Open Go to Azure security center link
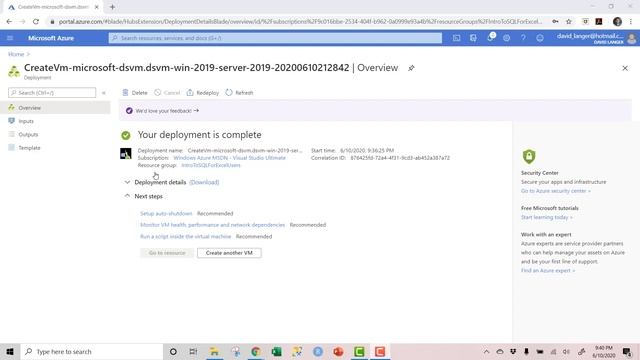Screen dimensions: 640x360 tap(556, 191)
